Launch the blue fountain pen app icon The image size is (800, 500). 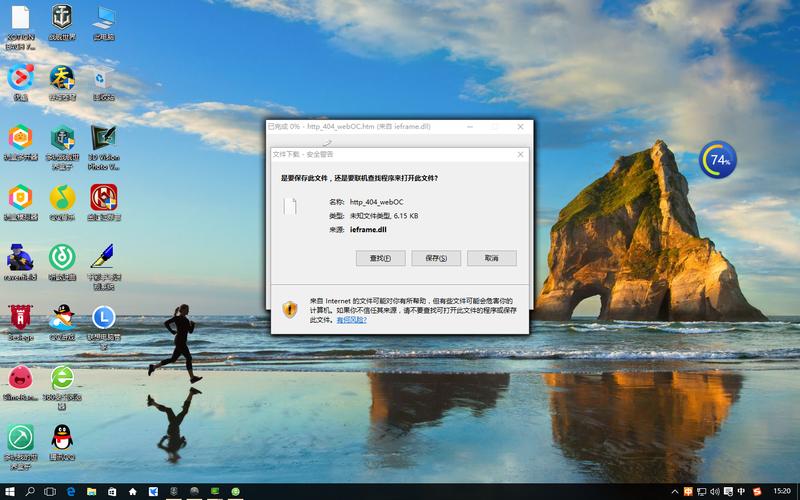[x=104, y=257]
